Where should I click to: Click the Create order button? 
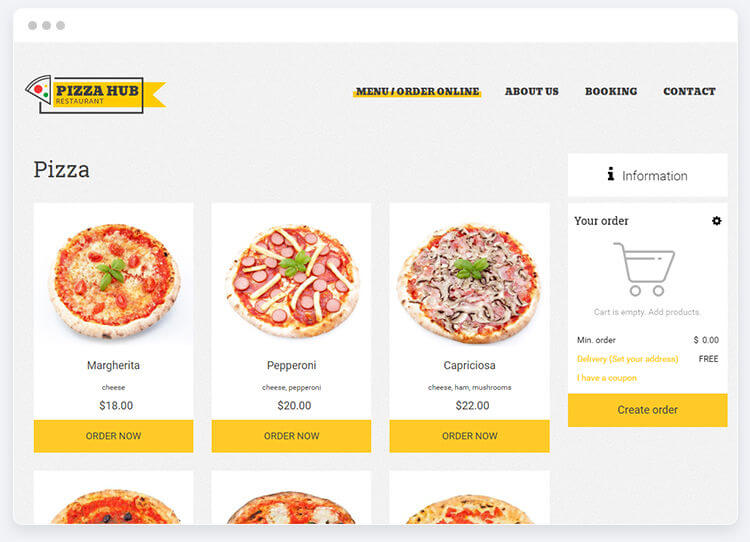click(648, 410)
